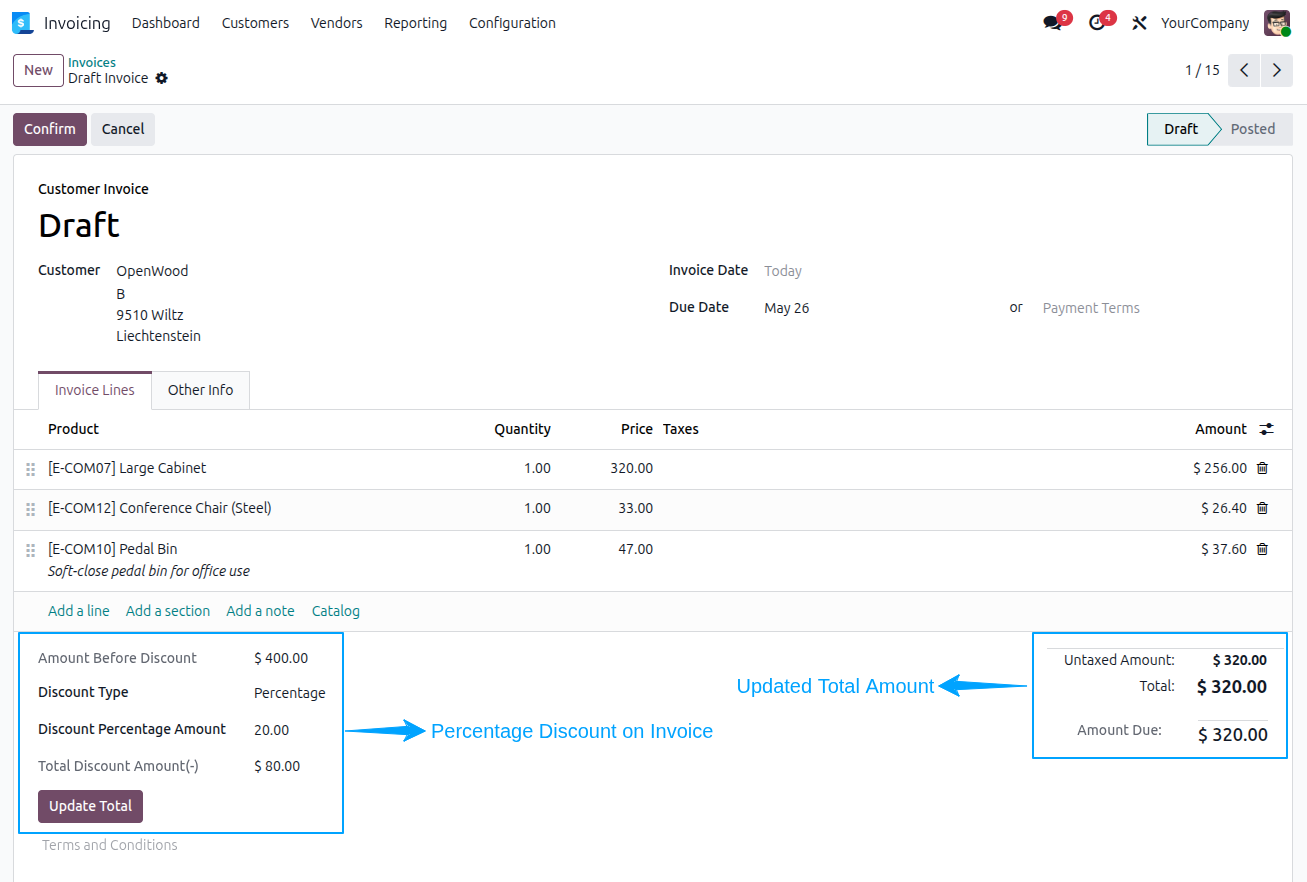
Task: Open the messages chat icon
Action: coord(1052,23)
